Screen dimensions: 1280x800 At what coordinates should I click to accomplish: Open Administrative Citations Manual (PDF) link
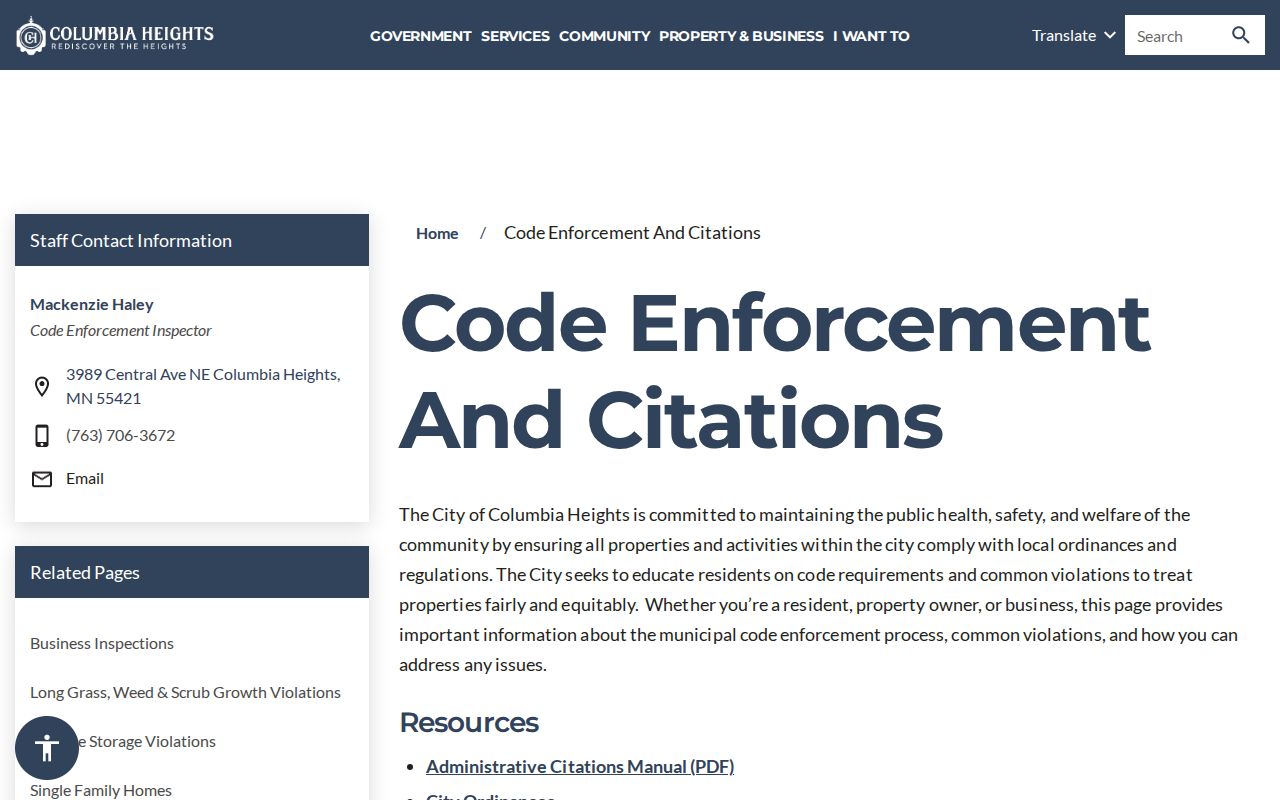pos(580,767)
